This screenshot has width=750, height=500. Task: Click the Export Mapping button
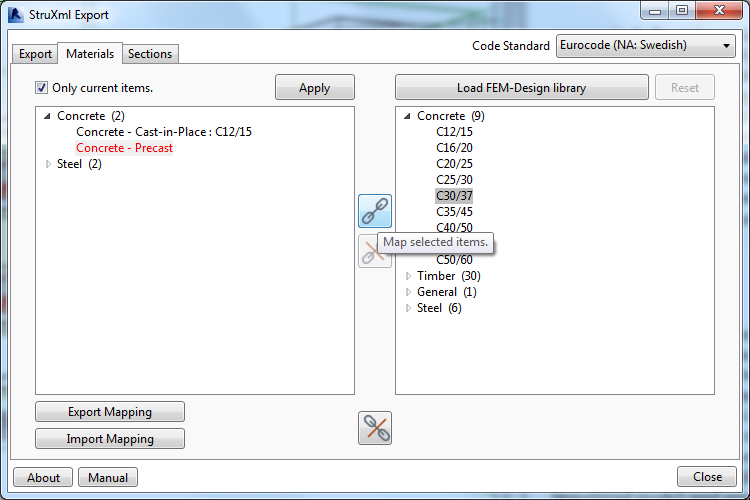point(110,412)
